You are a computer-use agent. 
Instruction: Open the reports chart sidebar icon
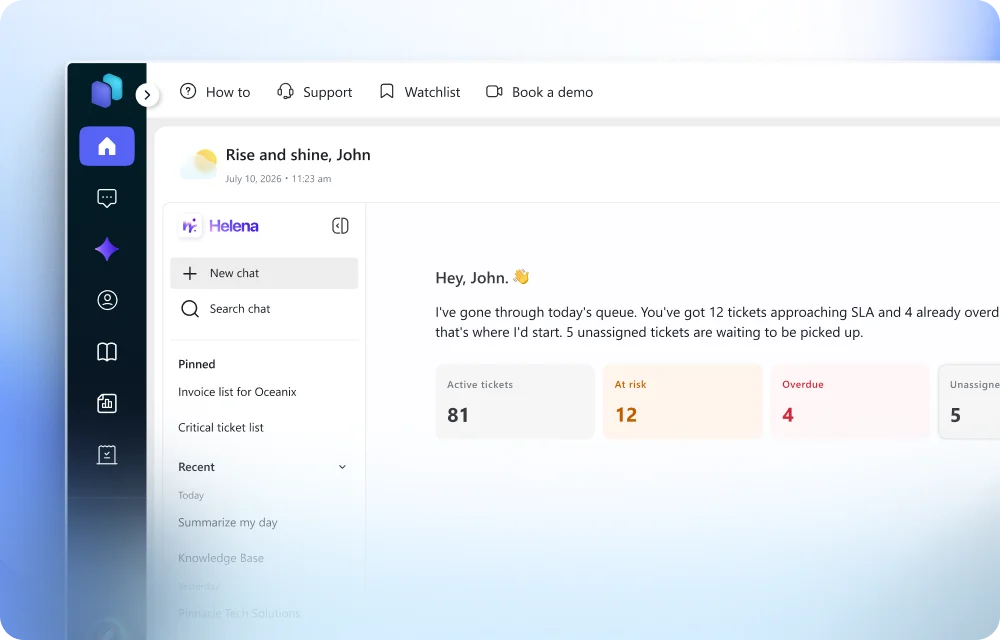pos(107,403)
